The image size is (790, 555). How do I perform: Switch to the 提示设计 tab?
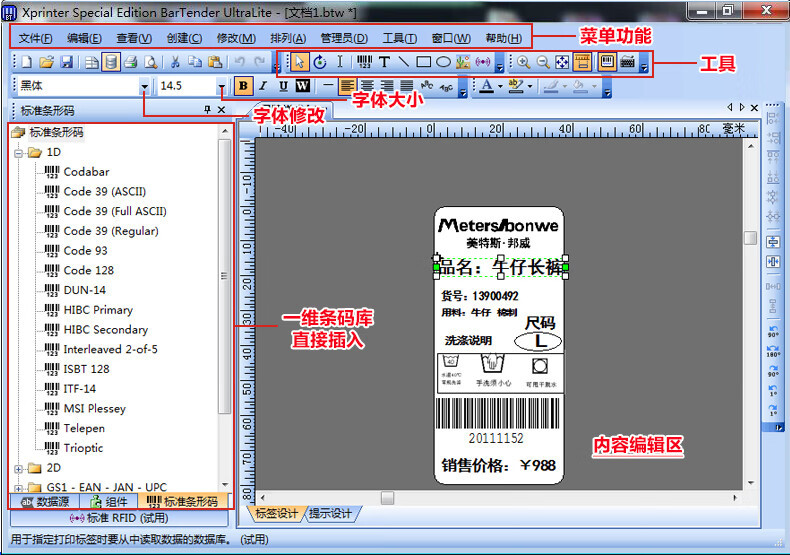(330, 514)
